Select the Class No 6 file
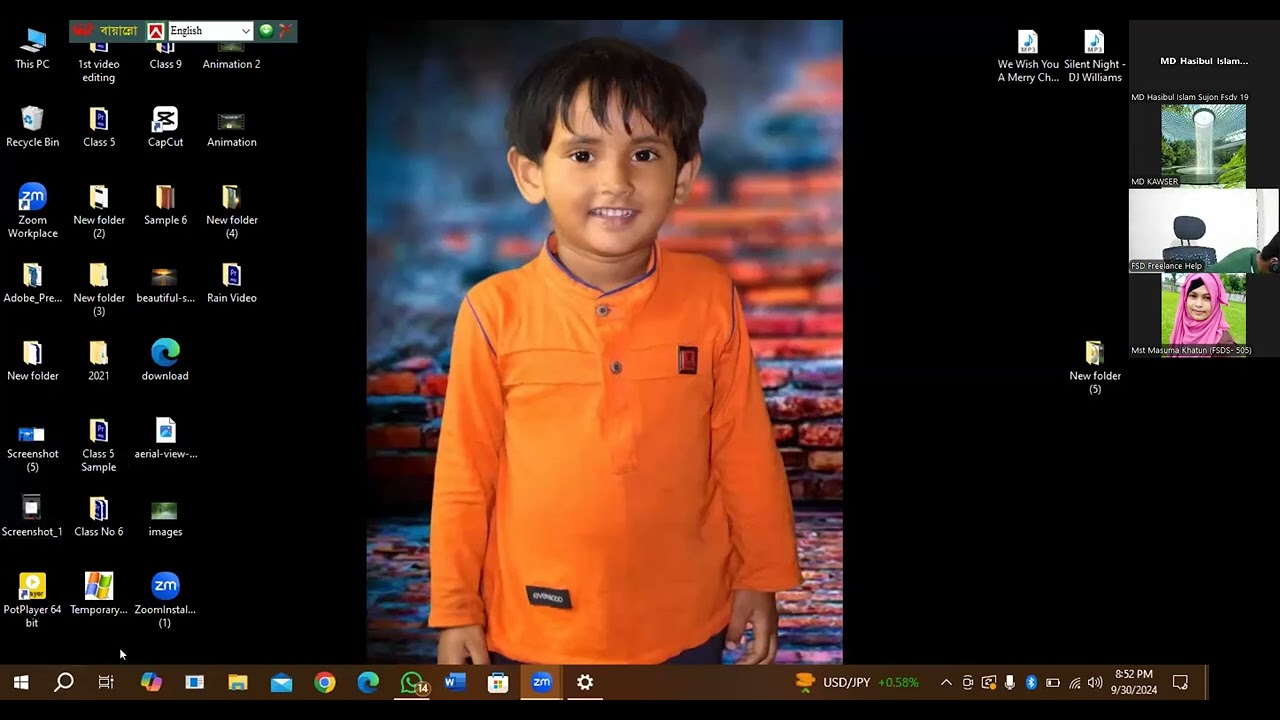 [98, 517]
